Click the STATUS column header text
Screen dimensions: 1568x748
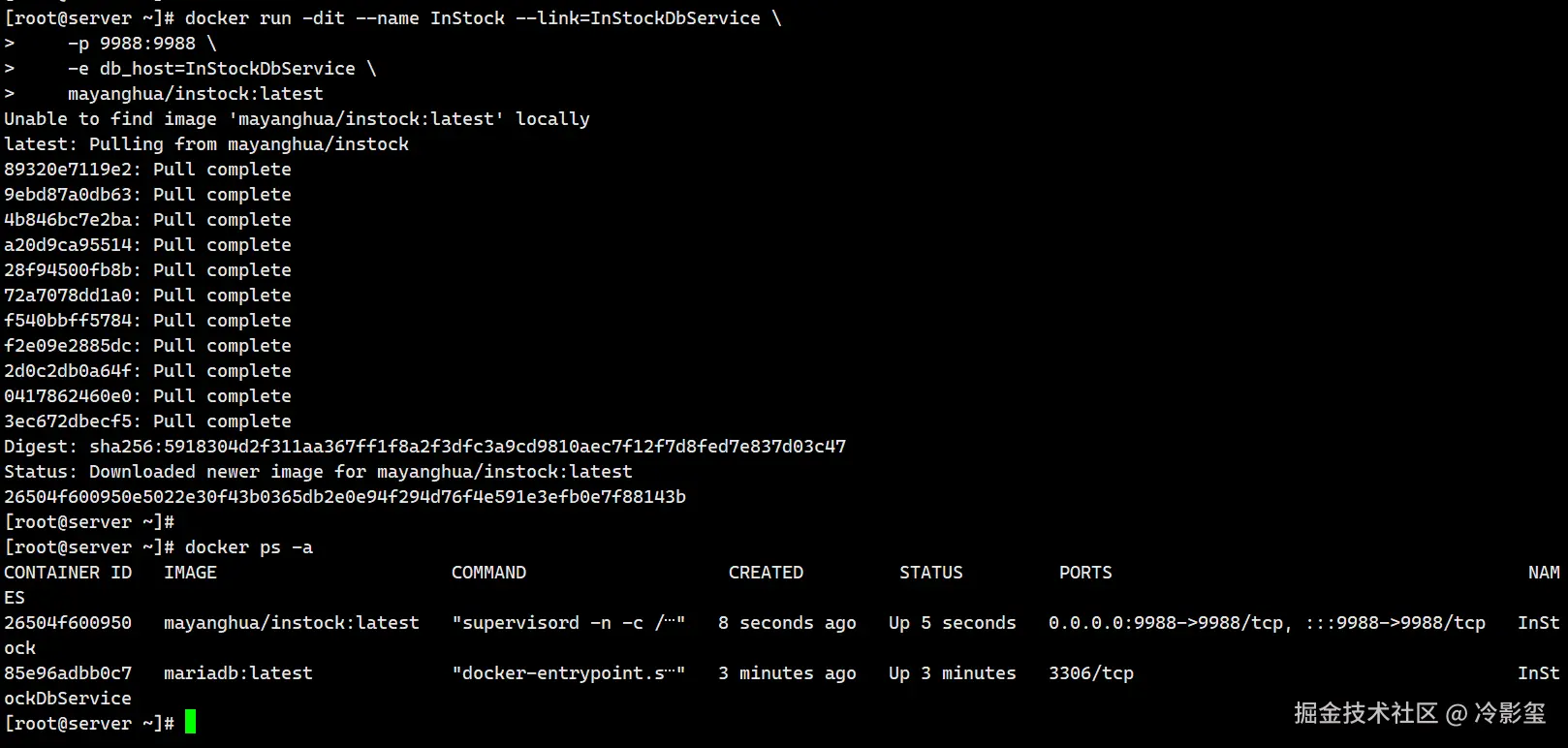(930, 573)
